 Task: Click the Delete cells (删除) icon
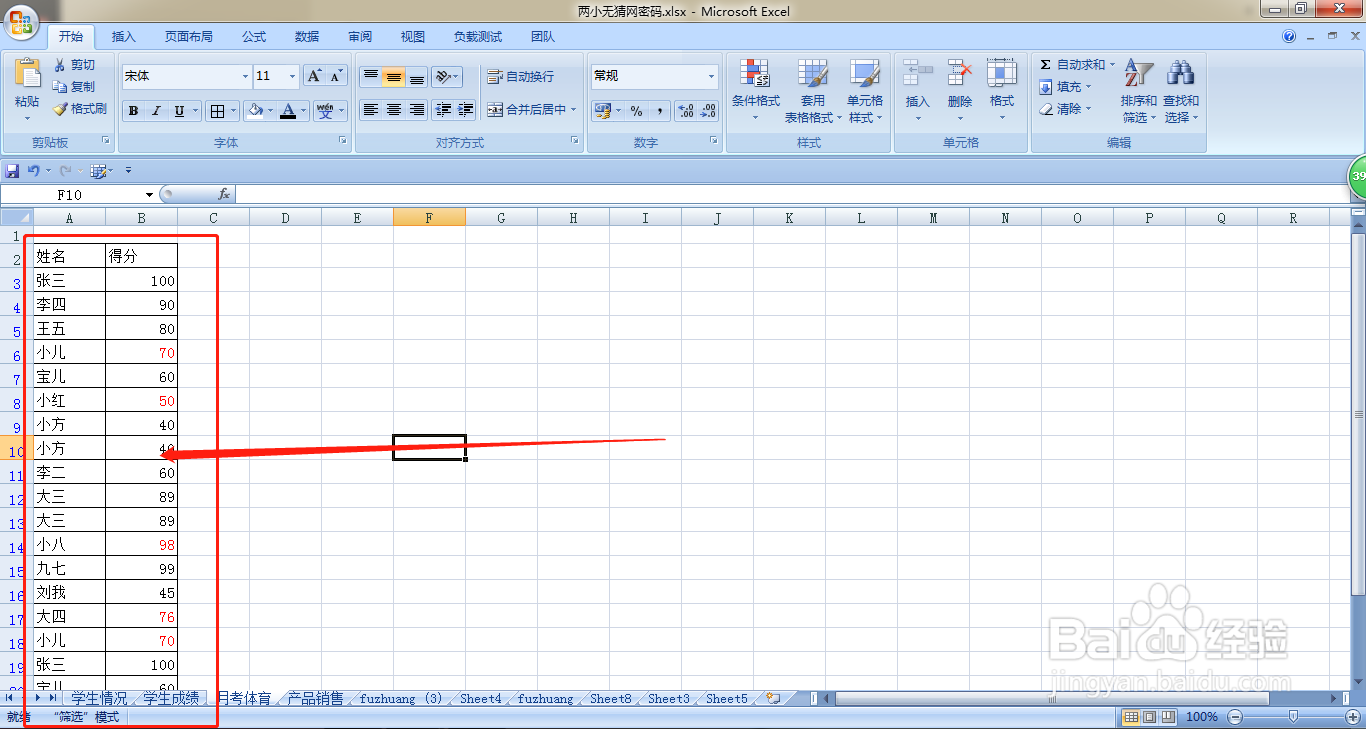[x=960, y=73]
